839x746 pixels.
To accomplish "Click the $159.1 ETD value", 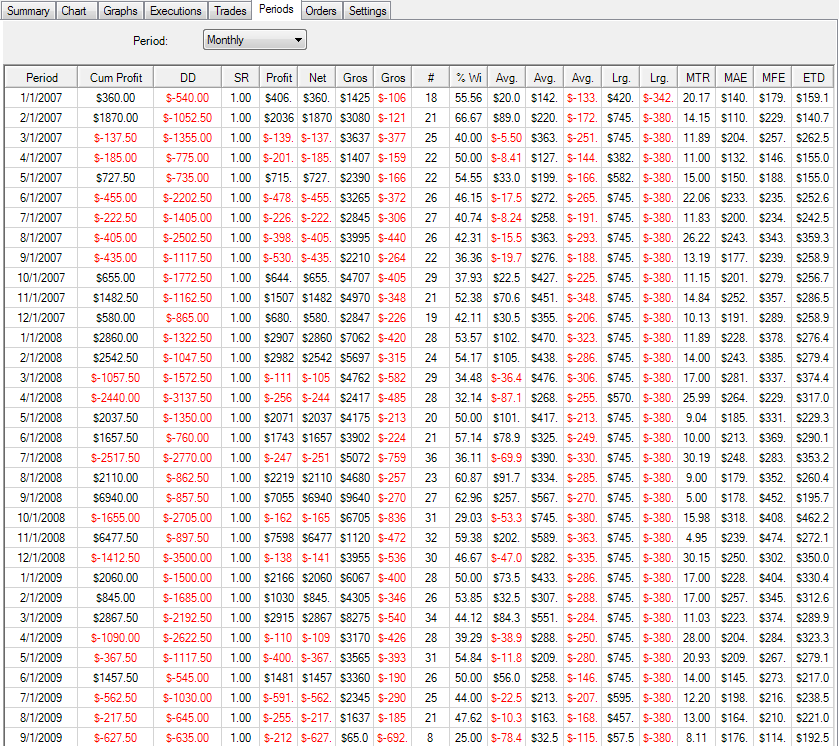I will click(x=813, y=98).
